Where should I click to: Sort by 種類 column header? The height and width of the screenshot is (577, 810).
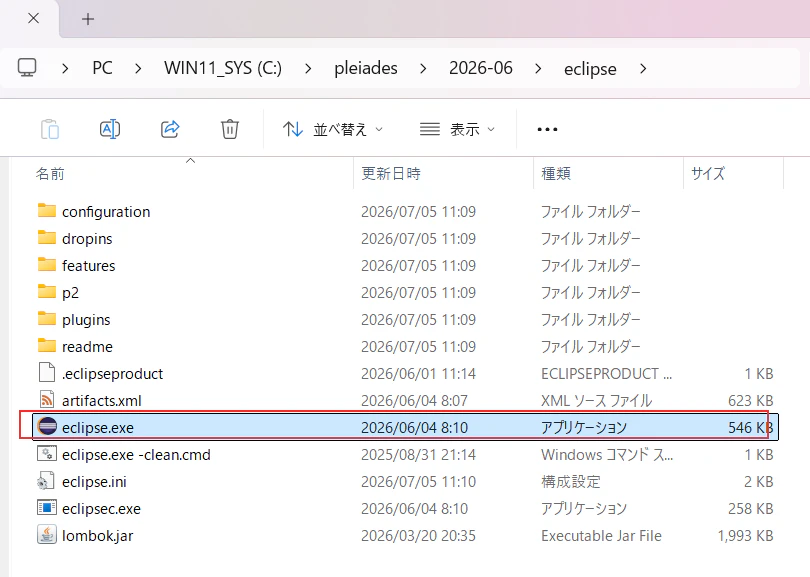[x=556, y=174]
